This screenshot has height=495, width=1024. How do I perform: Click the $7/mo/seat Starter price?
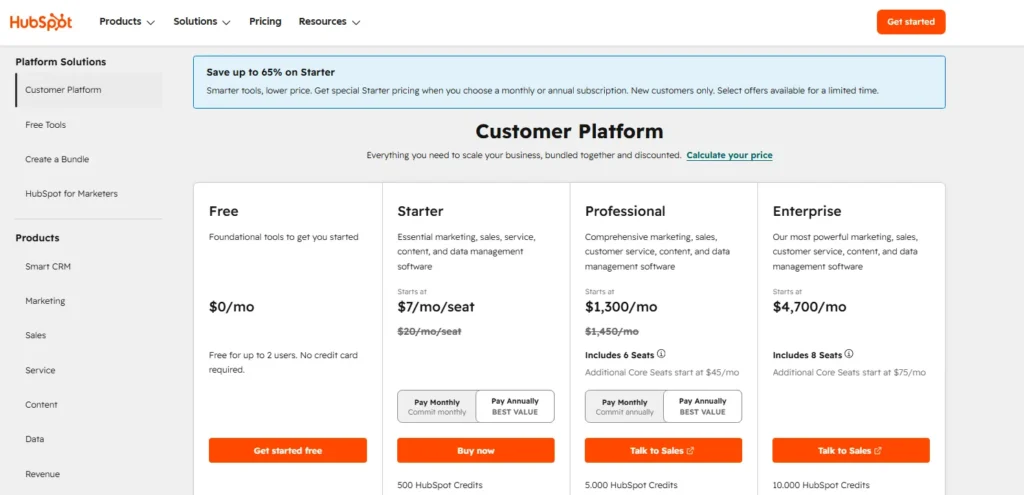(436, 306)
